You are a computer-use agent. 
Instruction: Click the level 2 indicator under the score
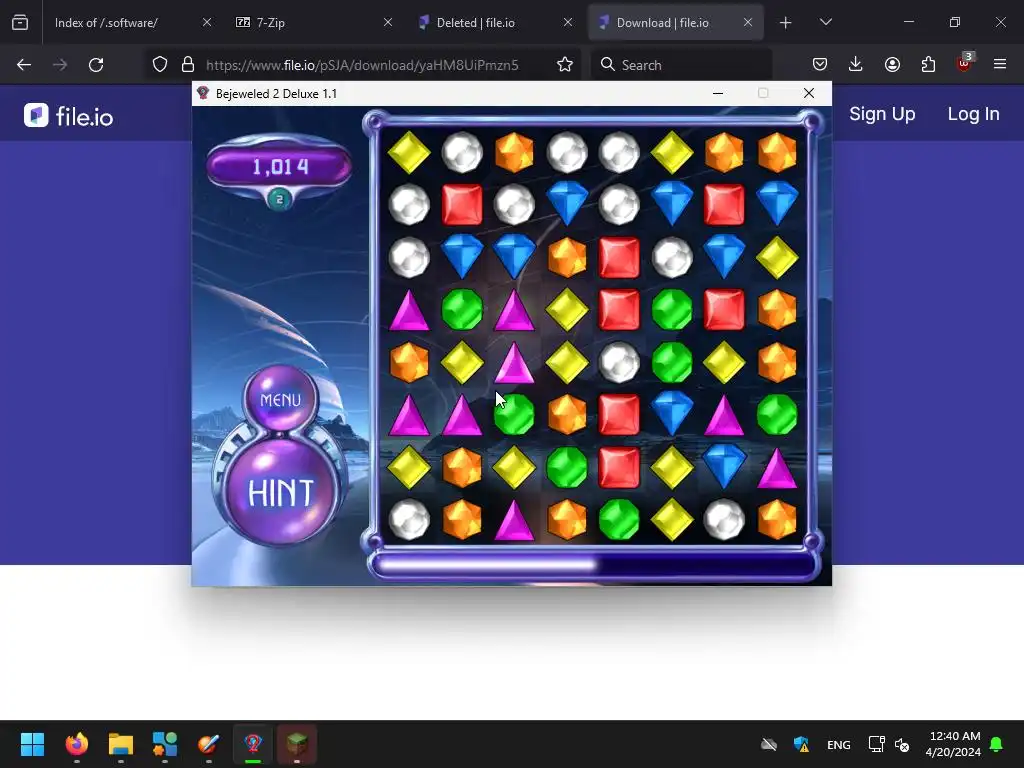click(x=280, y=199)
